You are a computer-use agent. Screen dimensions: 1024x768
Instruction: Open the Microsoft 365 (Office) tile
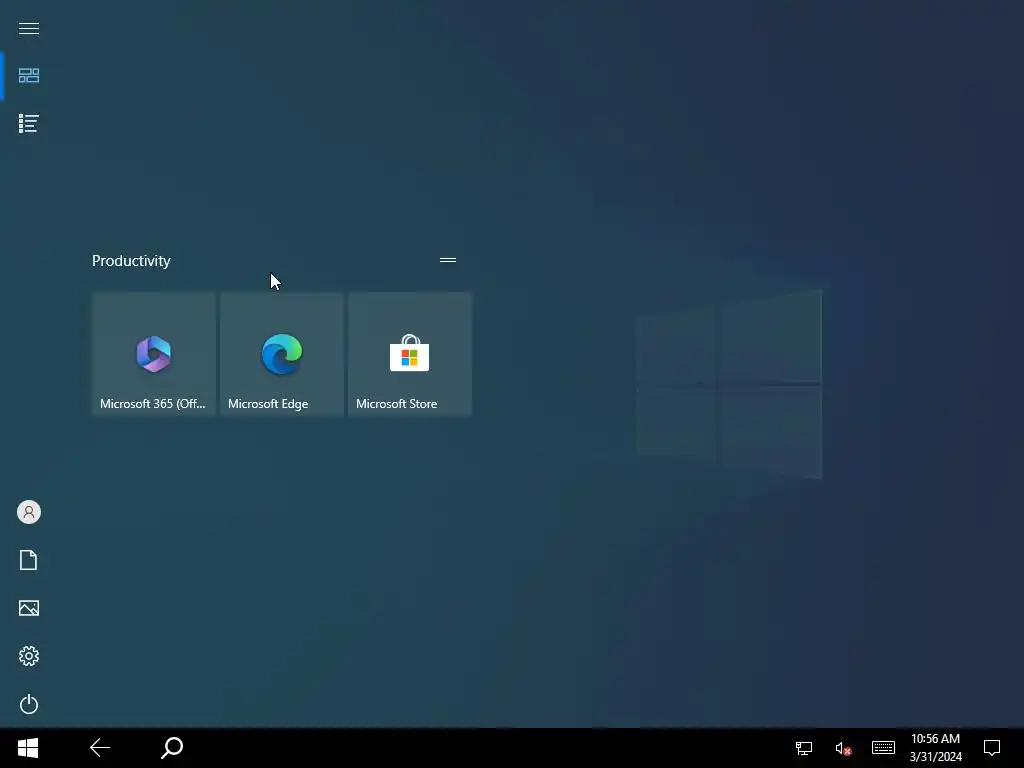tap(153, 353)
